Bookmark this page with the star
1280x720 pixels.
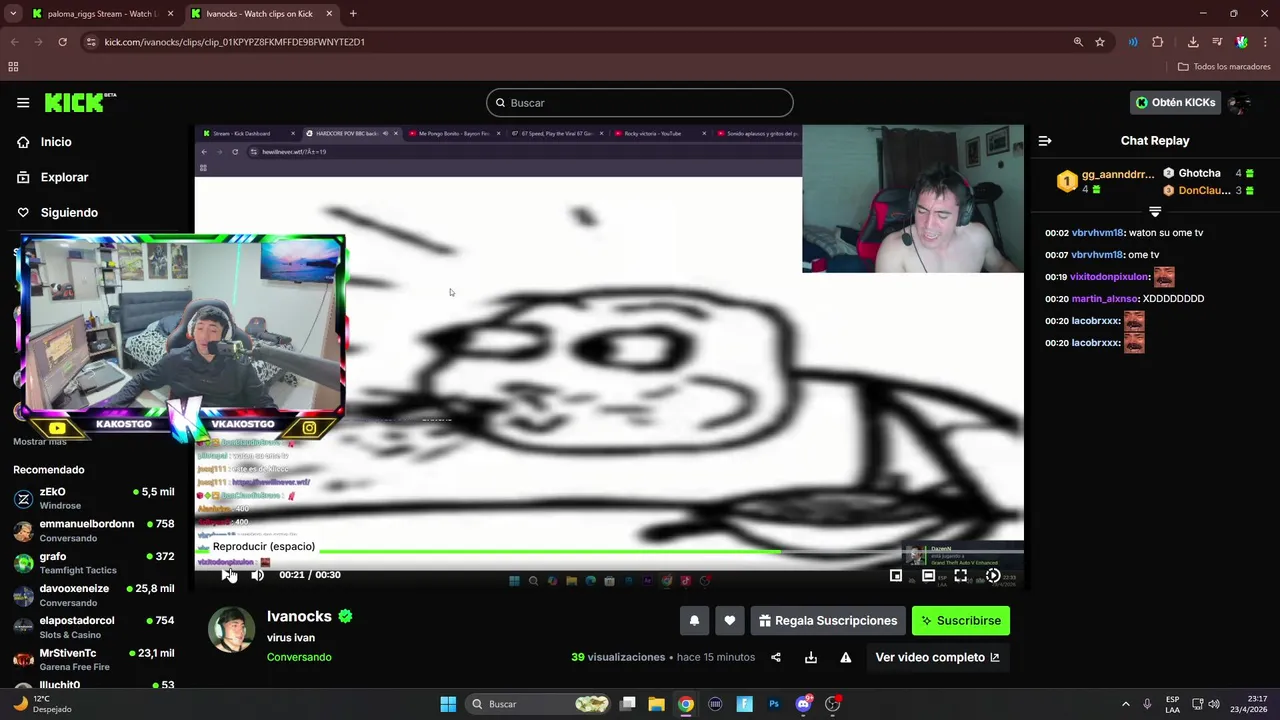click(1100, 42)
